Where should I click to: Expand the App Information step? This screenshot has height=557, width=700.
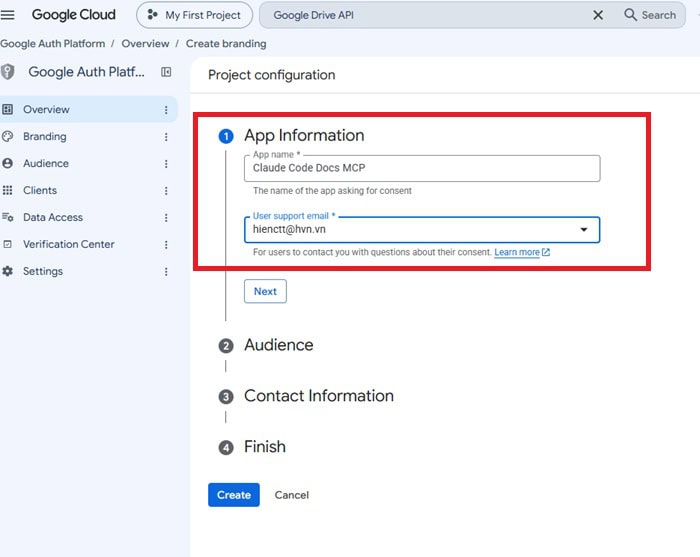pyautogui.click(x=291, y=136)
